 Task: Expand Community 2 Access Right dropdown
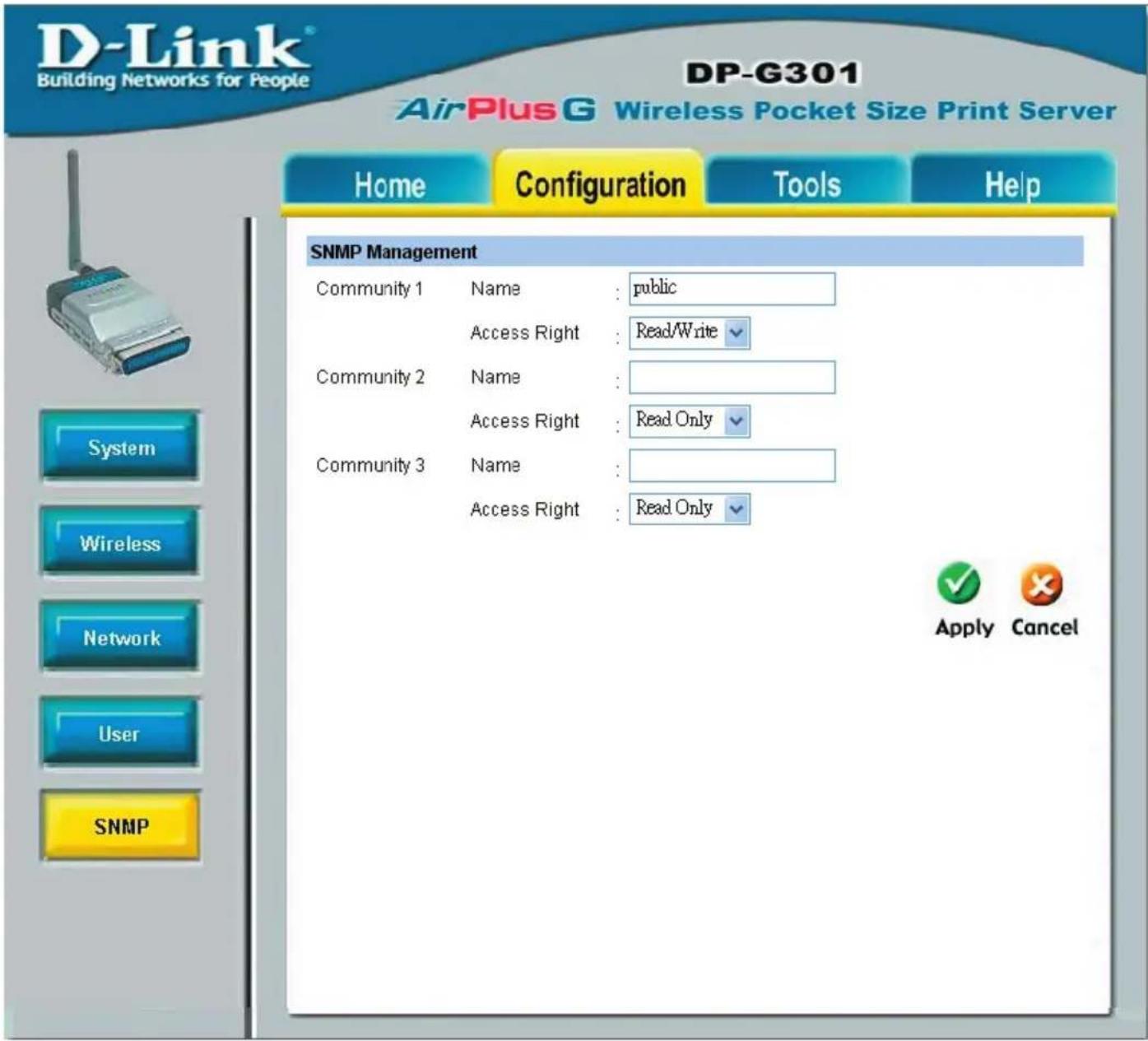pos(690,421)
